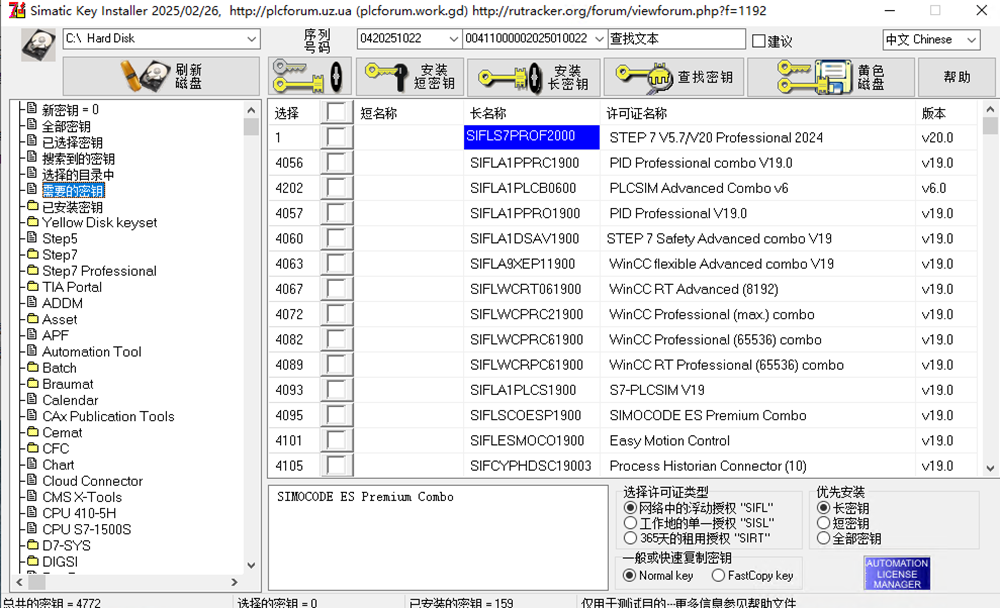Click the hard disk icon at top left
The width and height of the screenshot is (1000, 608).
38,45
